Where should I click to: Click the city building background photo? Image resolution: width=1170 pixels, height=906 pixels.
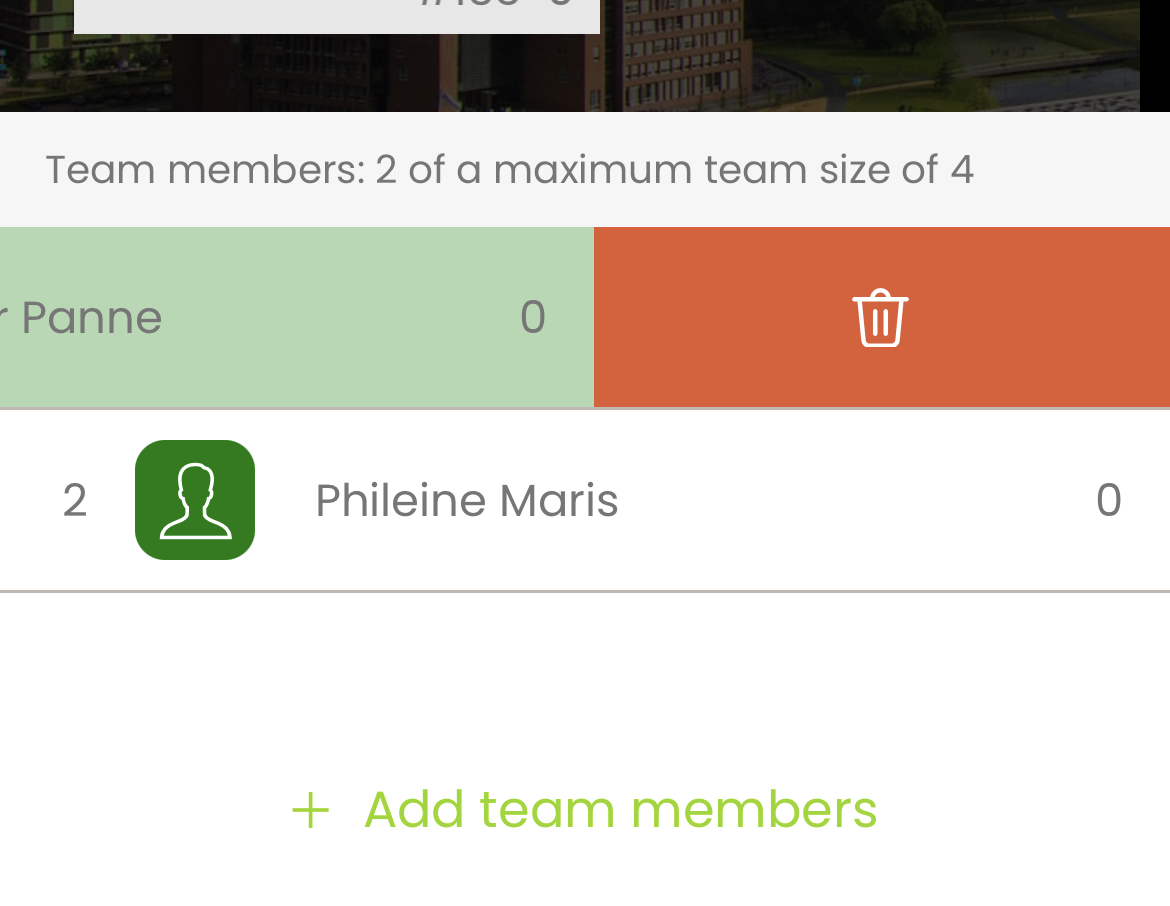pos(866,56)
